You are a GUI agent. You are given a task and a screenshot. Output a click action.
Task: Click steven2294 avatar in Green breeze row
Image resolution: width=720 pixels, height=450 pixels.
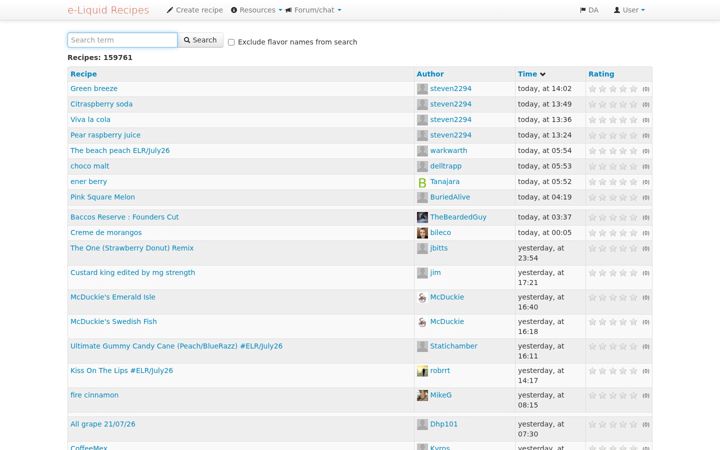(x=422, y=89)
